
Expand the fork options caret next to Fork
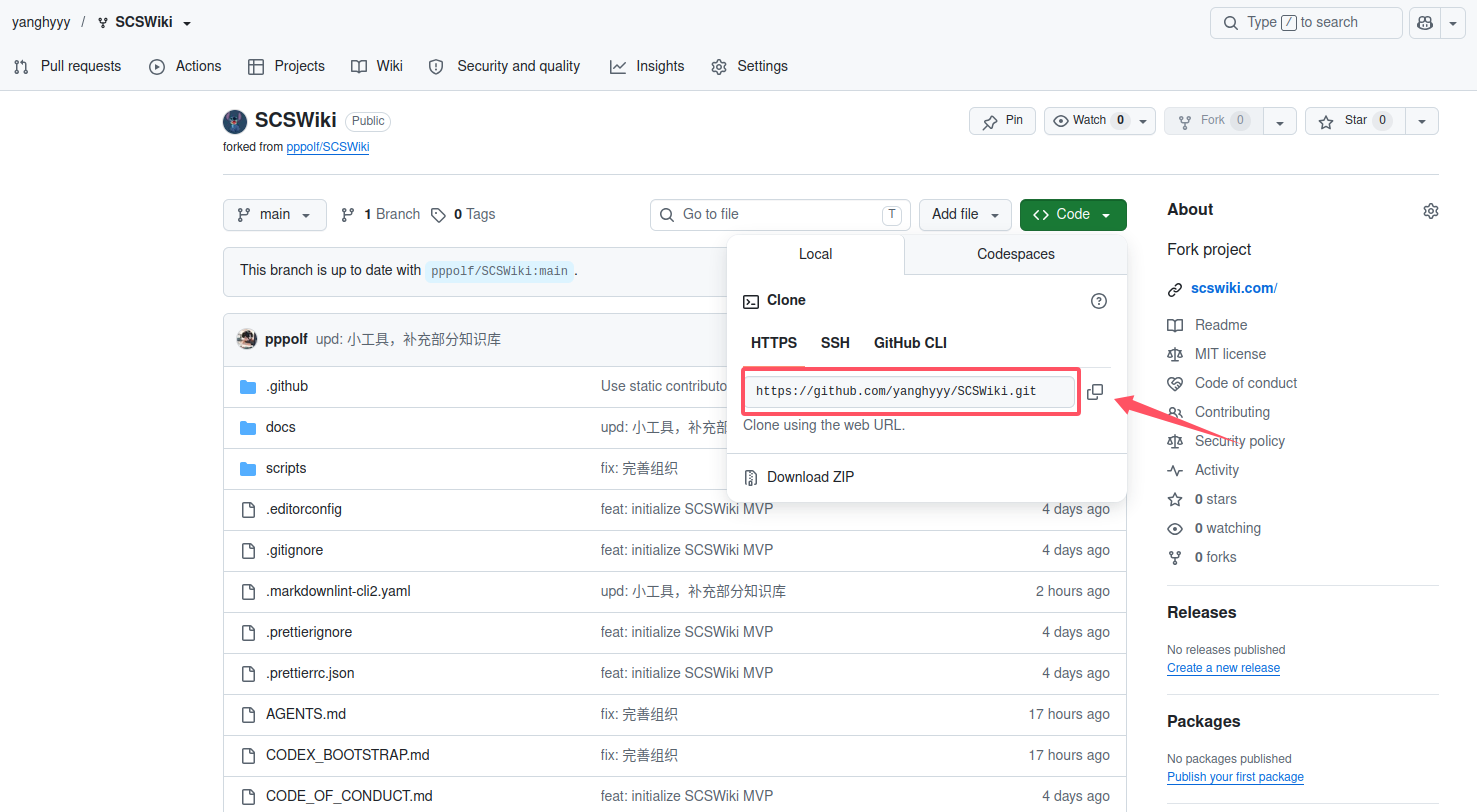tap(1280, 121)
